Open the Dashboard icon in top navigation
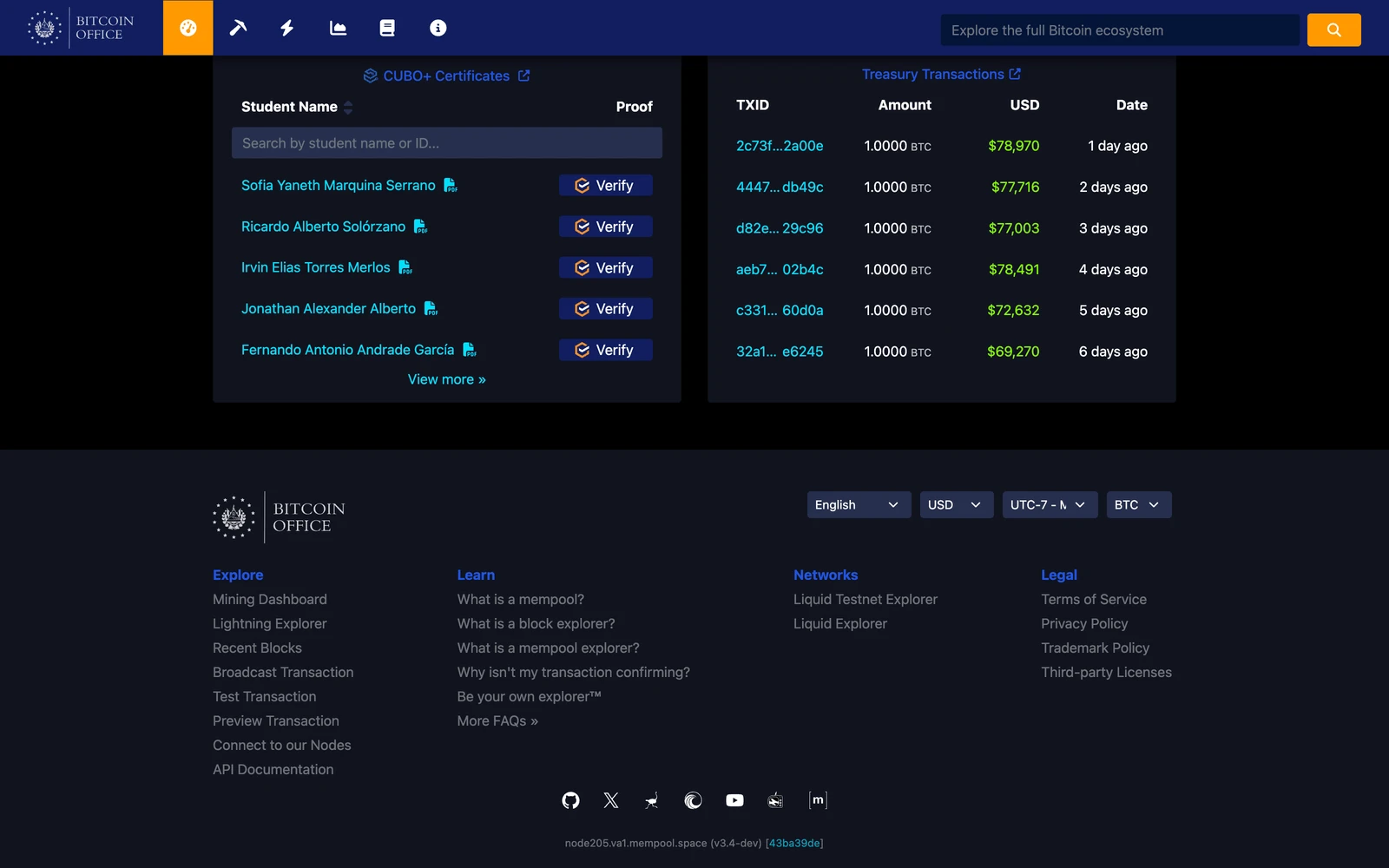The width and height of the screenshot is (1389, 868). (x=188, y=28)
